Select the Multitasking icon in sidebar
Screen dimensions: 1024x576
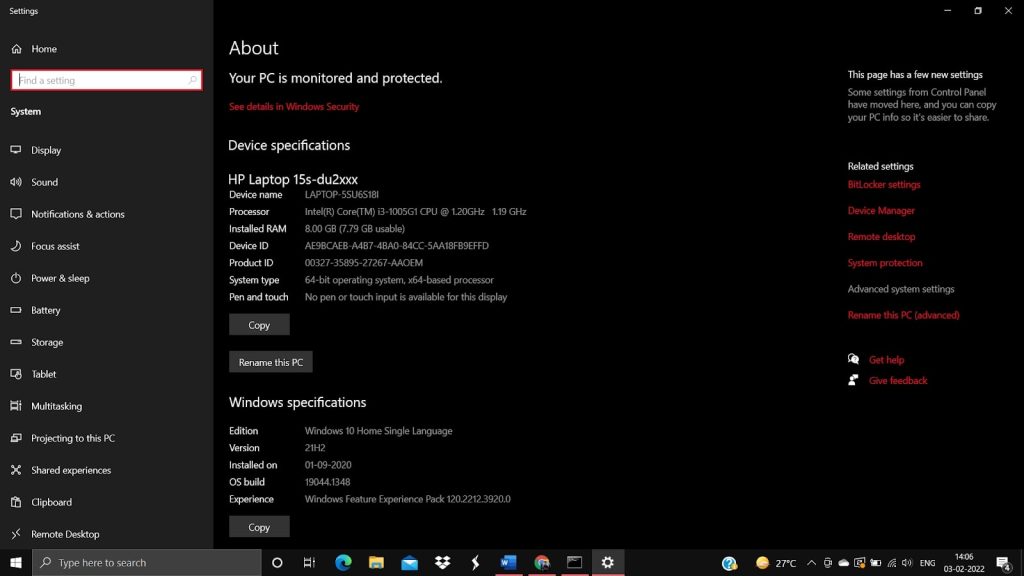pos(16,406)
